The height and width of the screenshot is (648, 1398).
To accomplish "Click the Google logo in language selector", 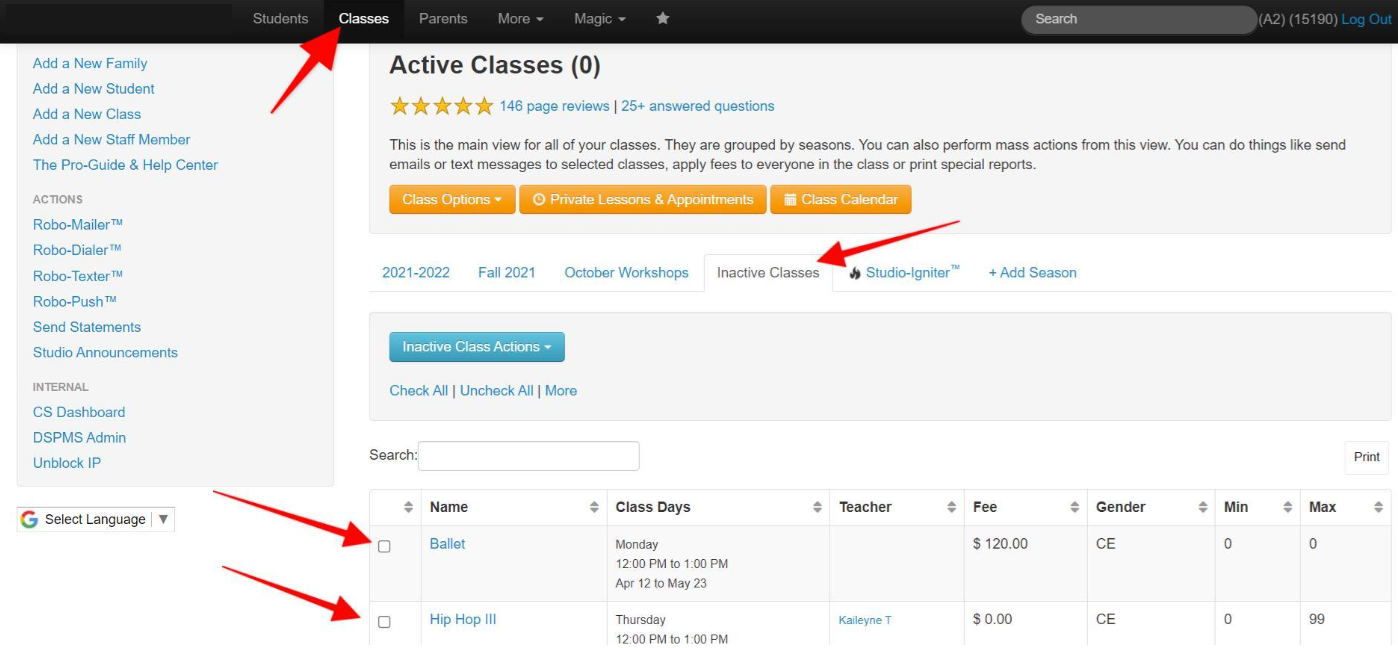I will (29, 519).
